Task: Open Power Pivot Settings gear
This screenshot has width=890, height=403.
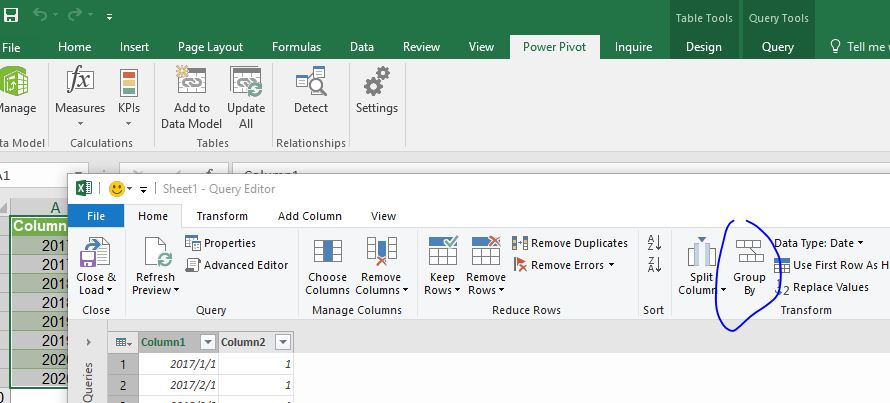Action: pyautogui.click(x=376, y=83)
